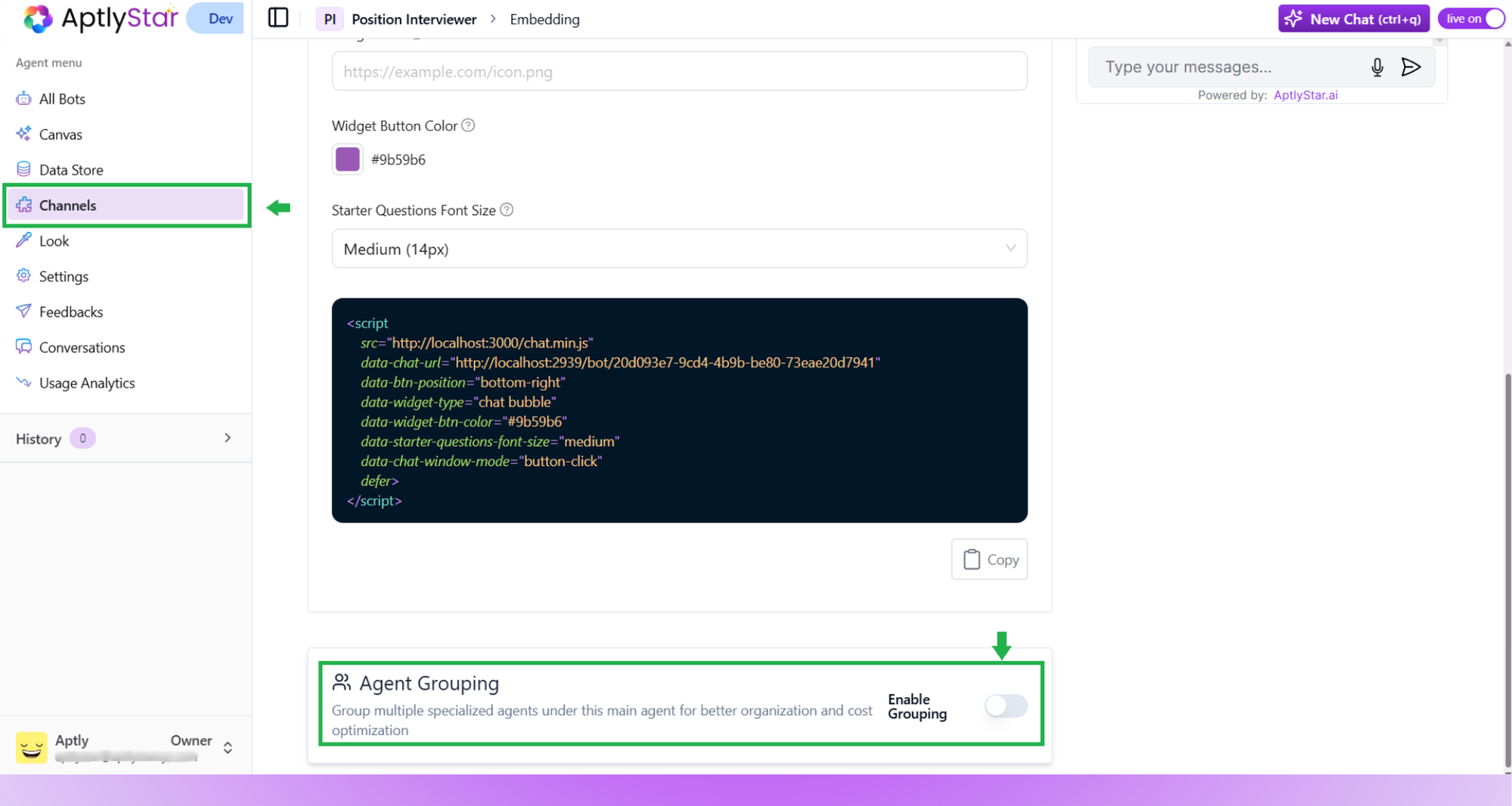
Task: Click the AptlyStar logo icon
Action: pyautogui.click(x=37, y=19)
